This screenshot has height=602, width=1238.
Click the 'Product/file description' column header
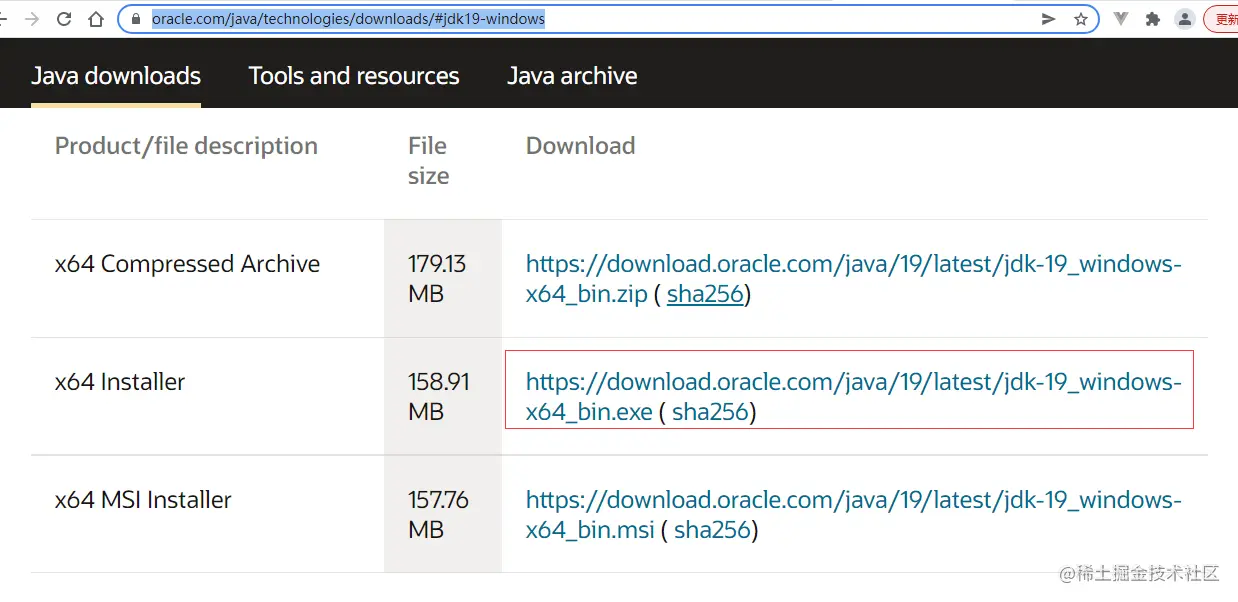tap(186, 146)
